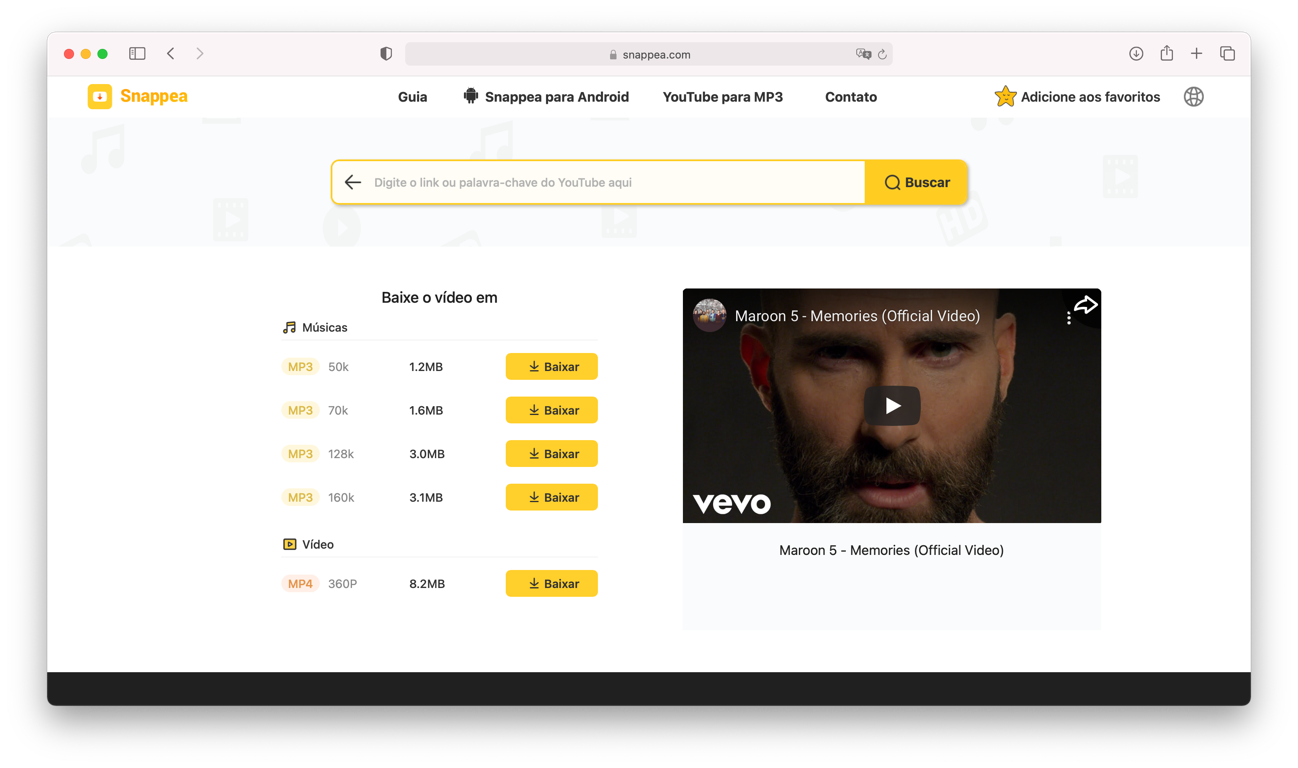This screenshot has width=1298, height=768.
Task: Click the Safari share icon
Action: (x=1166, y=53)
